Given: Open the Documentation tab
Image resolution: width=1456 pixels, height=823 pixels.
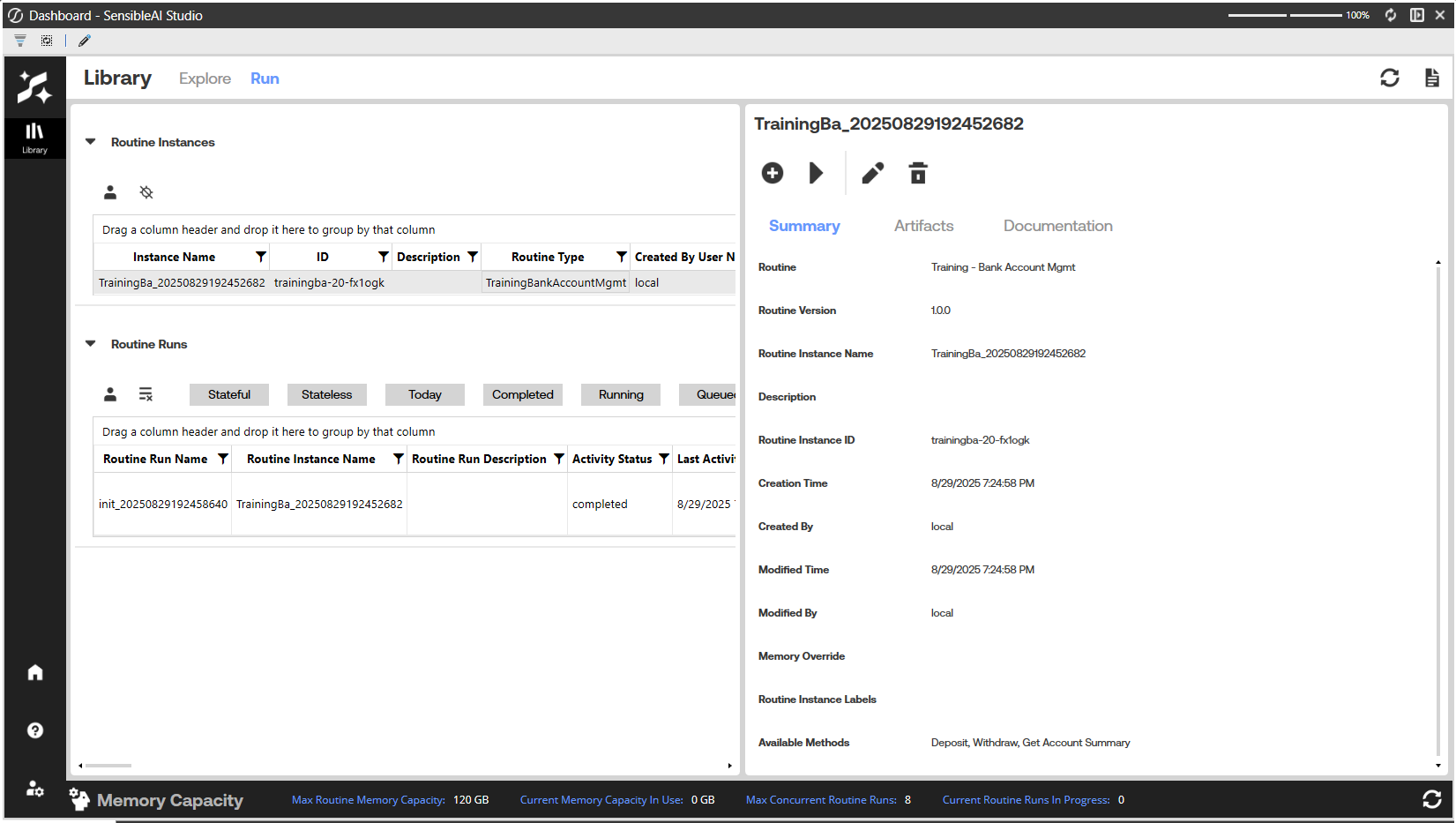Looking at the screenshot, I should click(x=1057, y=226).
